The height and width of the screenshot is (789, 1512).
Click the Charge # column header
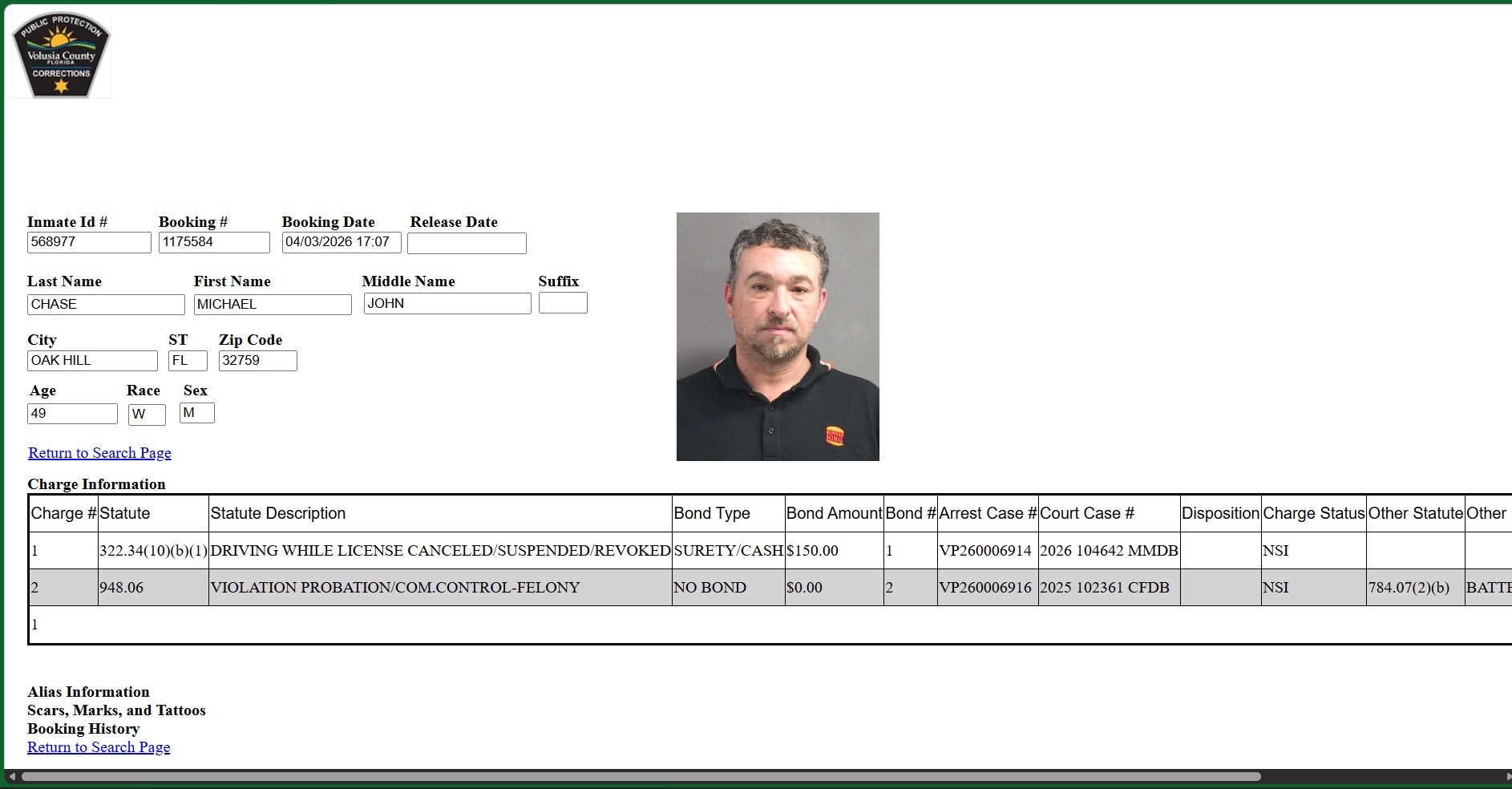(x=63, y=513)
